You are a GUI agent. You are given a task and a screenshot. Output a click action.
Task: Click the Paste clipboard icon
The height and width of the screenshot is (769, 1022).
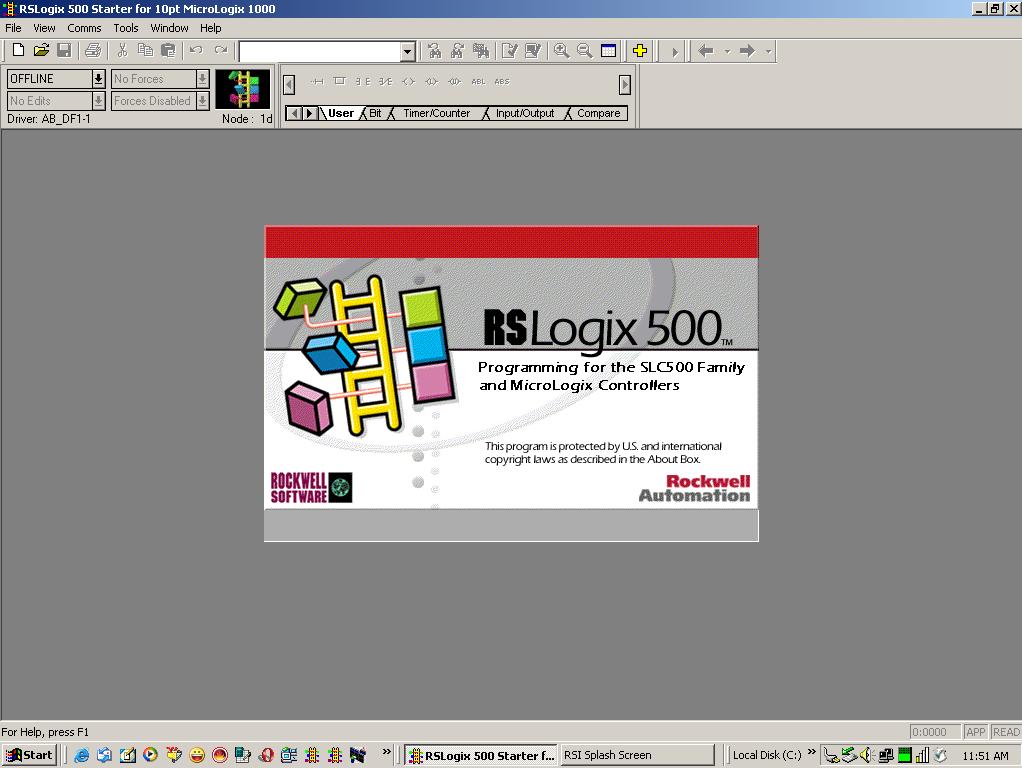168,51
